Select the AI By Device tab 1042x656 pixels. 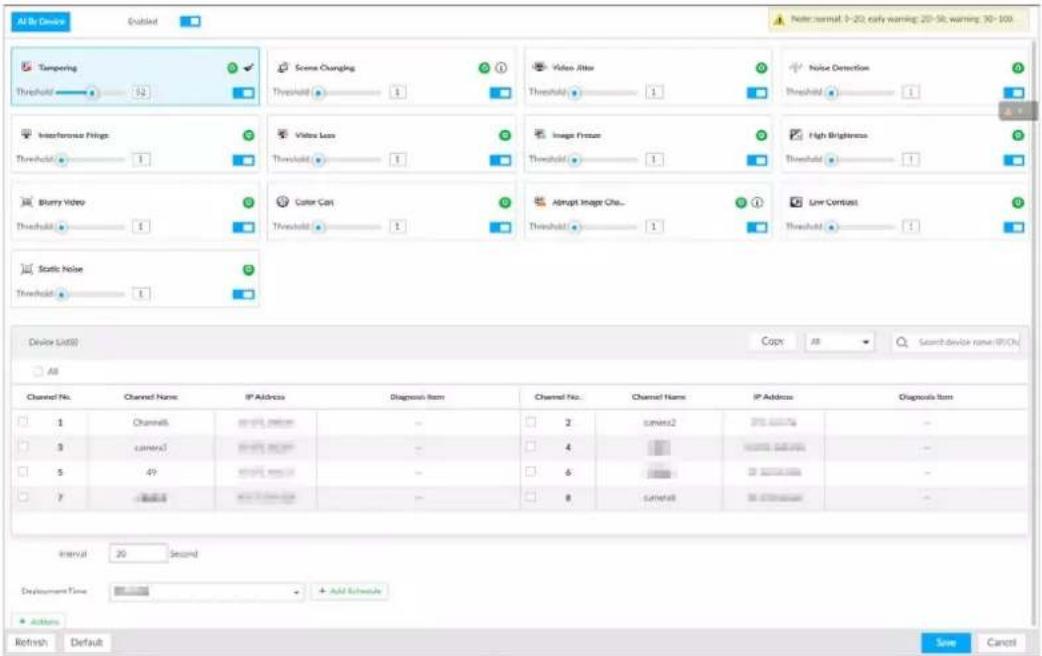pyautogui.click(x=41, y=21)
